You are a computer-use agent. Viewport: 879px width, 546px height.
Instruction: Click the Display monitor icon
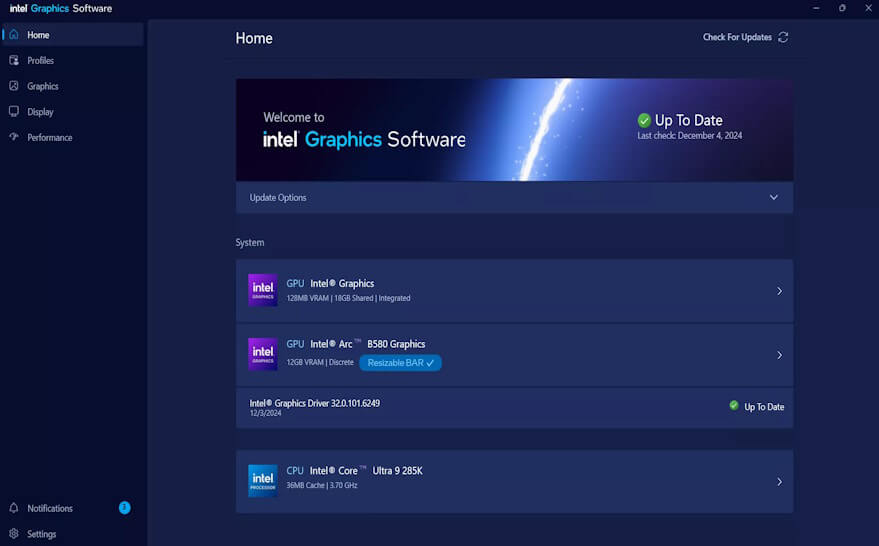(14, 112)
